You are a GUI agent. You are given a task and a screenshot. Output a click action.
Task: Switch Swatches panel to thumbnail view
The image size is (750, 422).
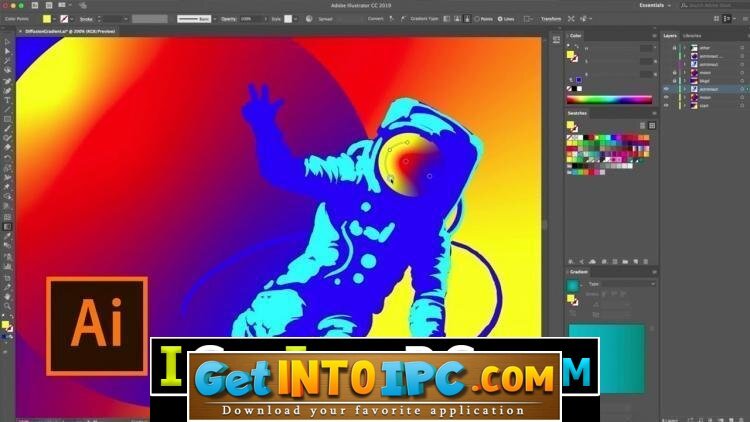pyautogui.click(x=652, y=125)
